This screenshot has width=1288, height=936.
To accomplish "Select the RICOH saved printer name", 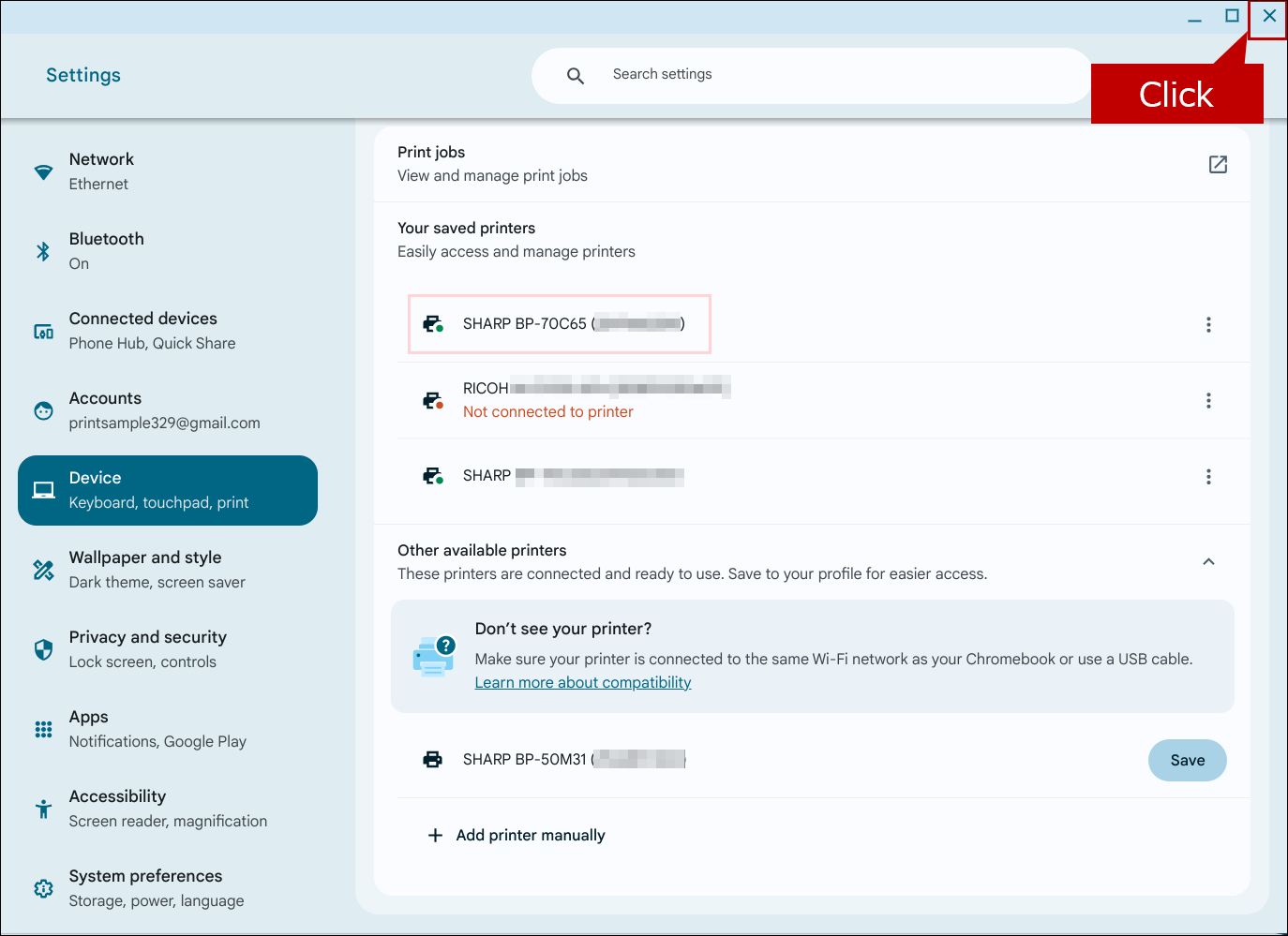I will (596, 388).
